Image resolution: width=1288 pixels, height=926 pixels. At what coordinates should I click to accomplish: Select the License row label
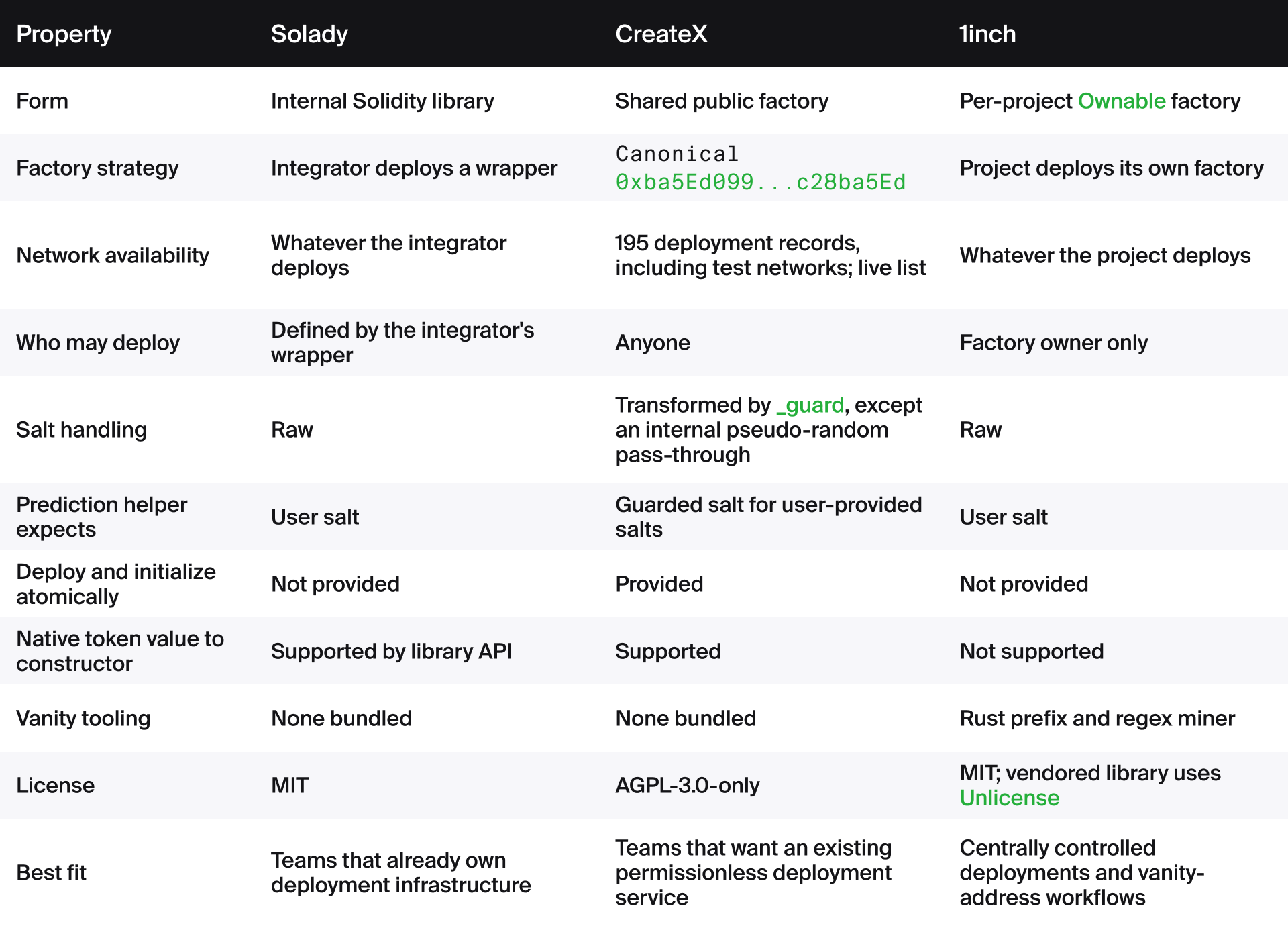pos(55,785)
